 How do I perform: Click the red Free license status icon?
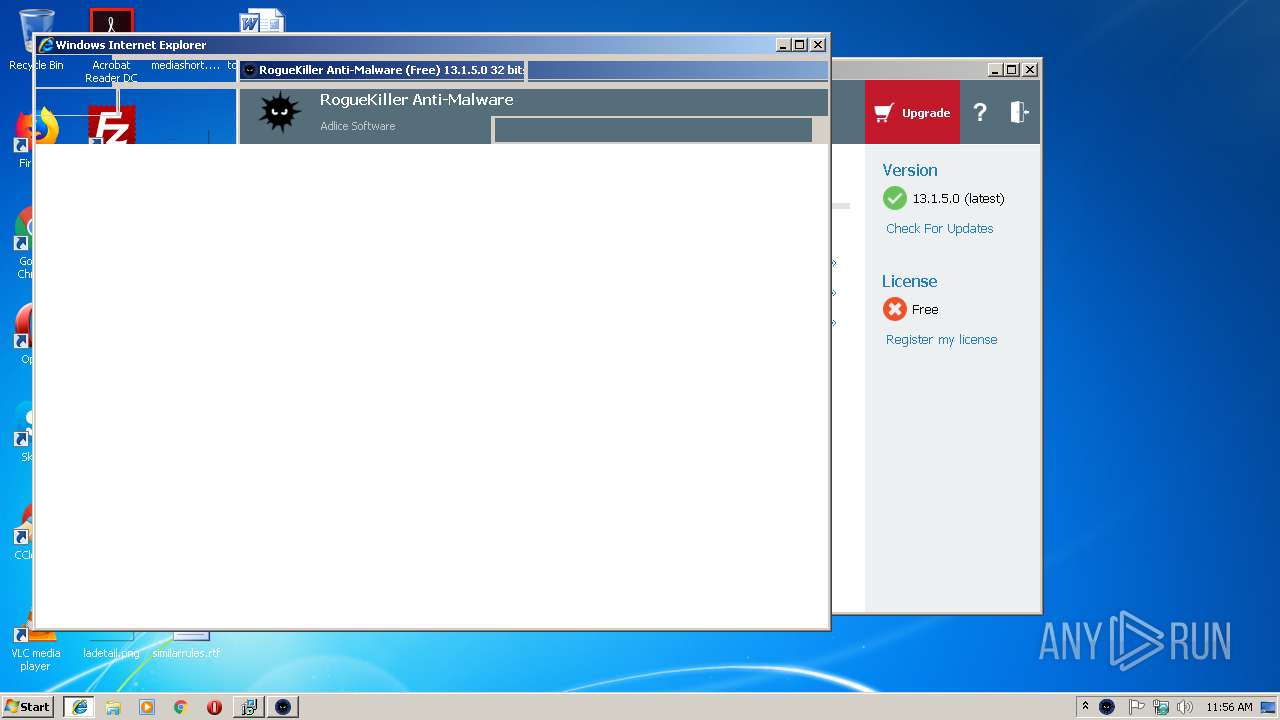[894, 309]
